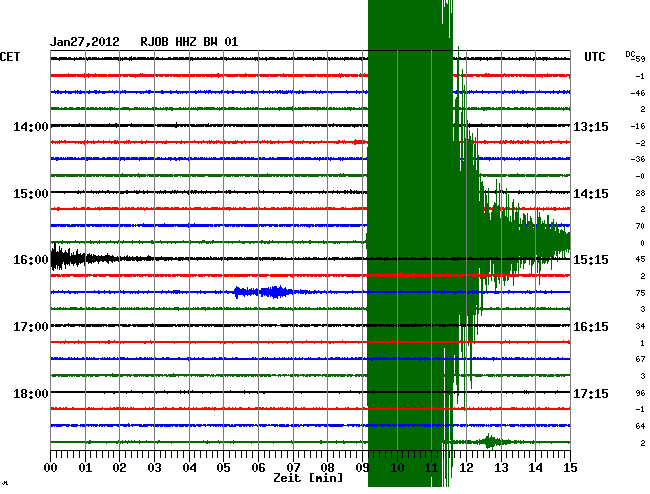This screenshot has width=650, height=494.
Task: Click minute tick label "02"
Action: tap(119, 468)
